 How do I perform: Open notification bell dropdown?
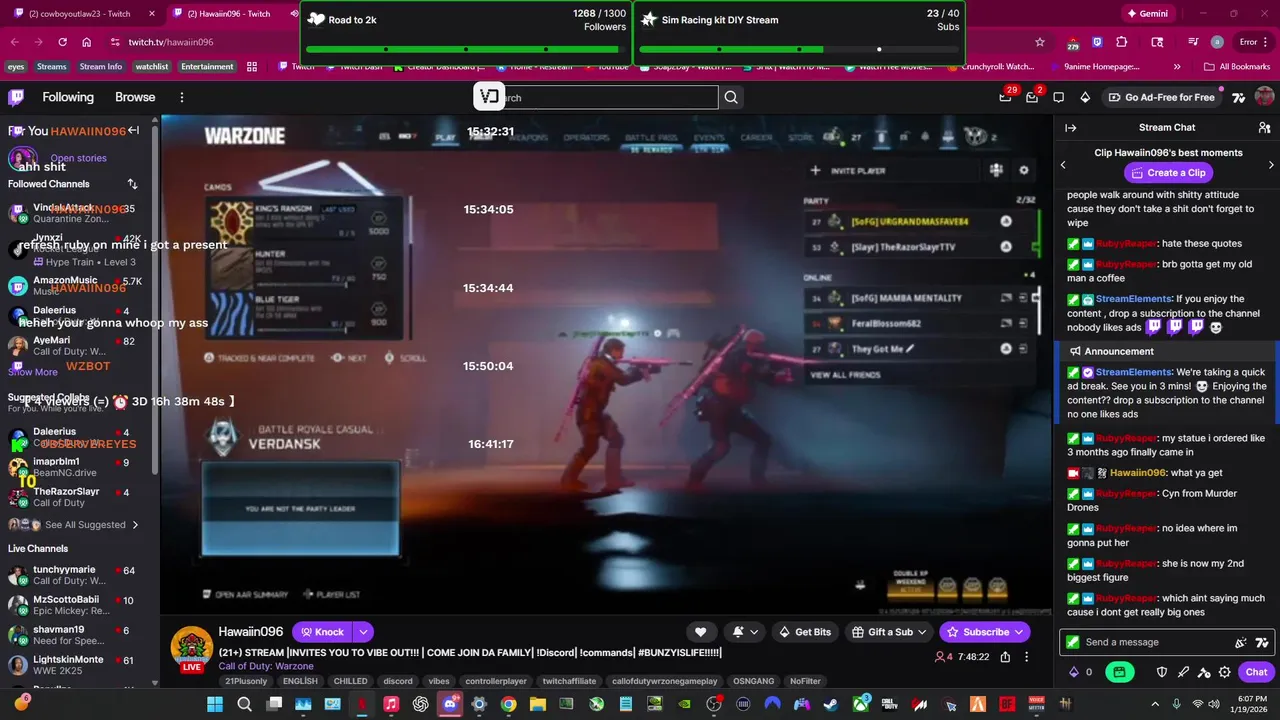745,632
